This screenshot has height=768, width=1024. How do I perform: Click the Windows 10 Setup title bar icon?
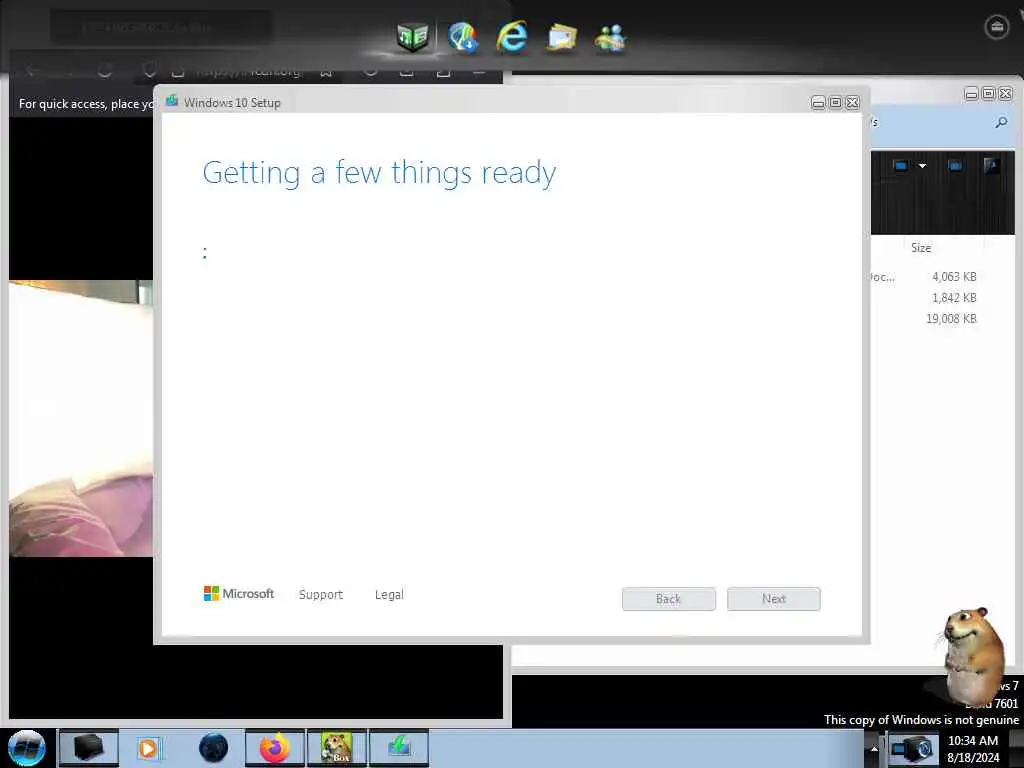(172, 101)
